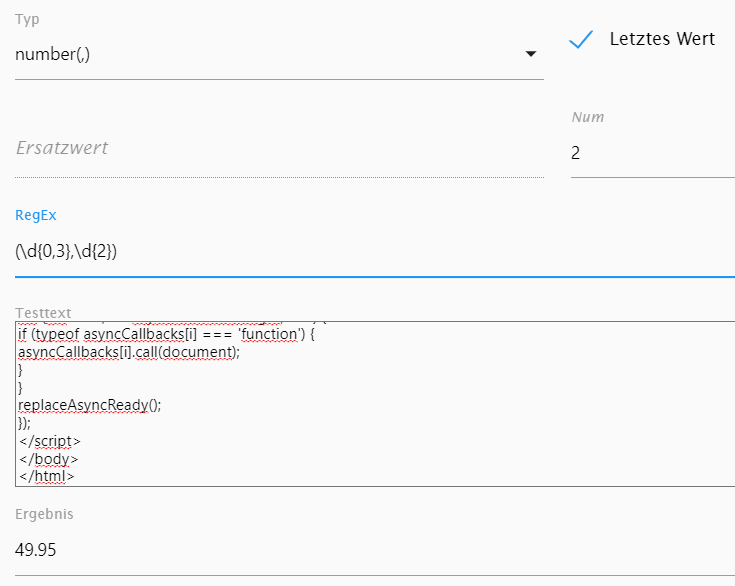The width and height of the screenshot is (735, 586).
Task: Focus the RegEx pattern input field
Action: 375,252
